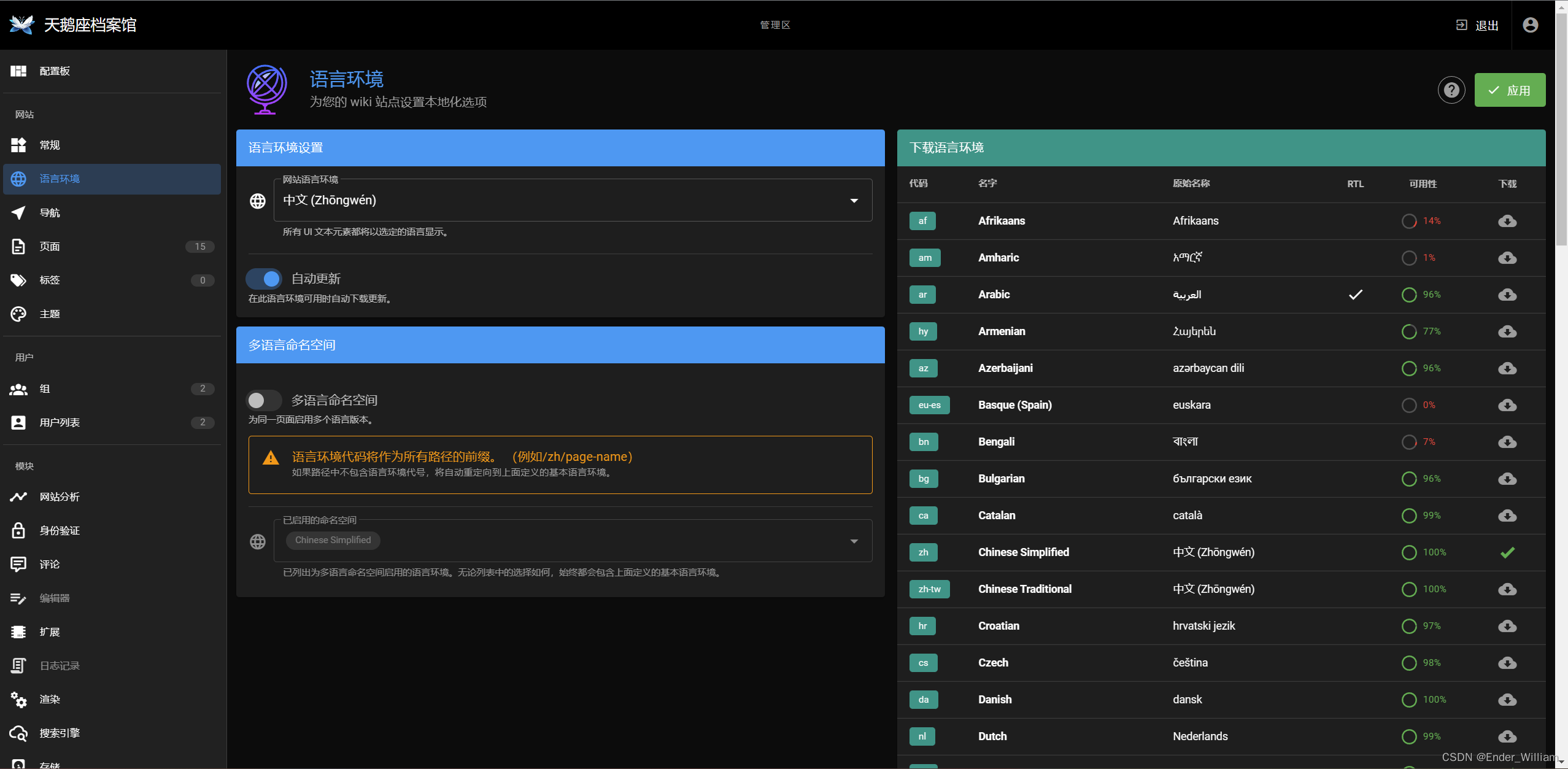This screenshot has height=769, width=1568.
Task: Click the 'zh' language code badge
Action: point(923,552)
